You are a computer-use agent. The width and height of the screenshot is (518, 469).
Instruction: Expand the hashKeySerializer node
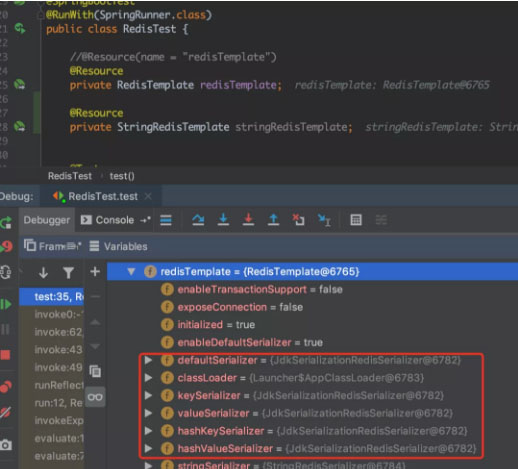(148, 431)
